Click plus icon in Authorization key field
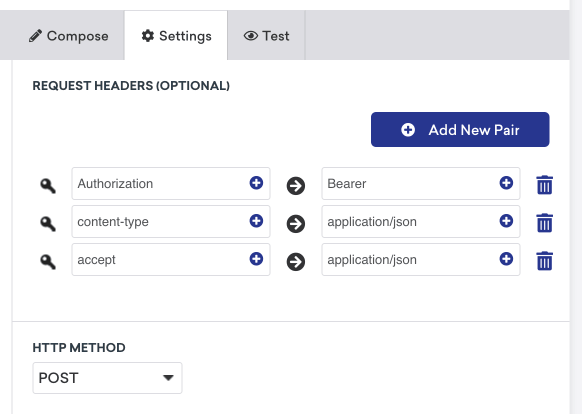Viewport: 582px width, 414px height. click(256, 183)
